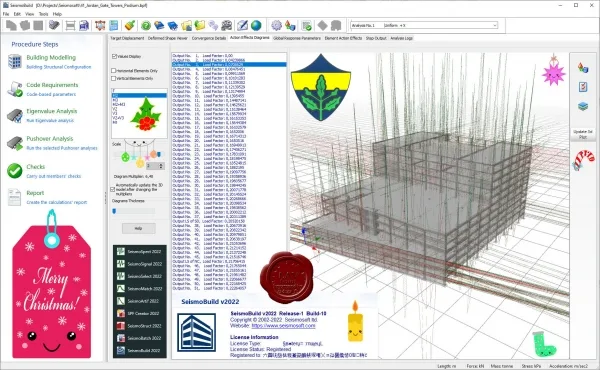Click the second blue book toolbar icon

(x=173, y=25)
